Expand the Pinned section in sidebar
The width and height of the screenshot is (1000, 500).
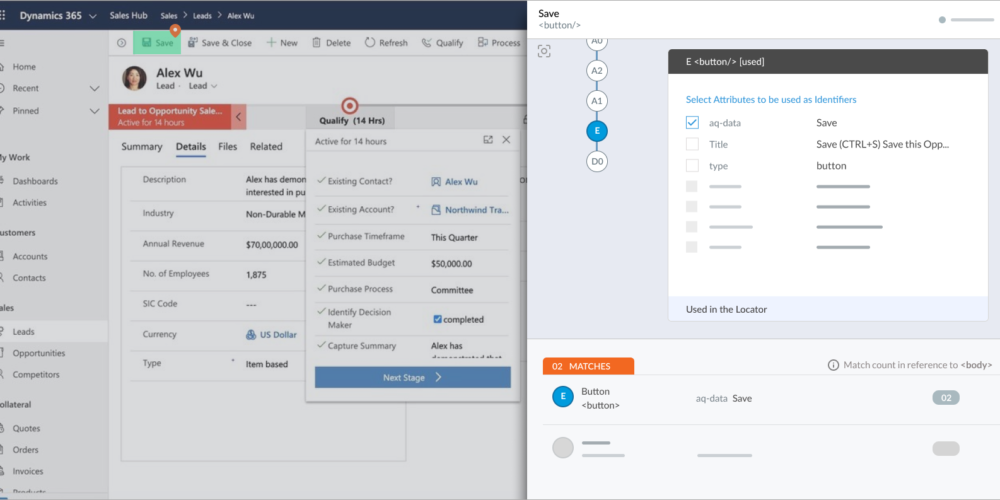point(94,111)
